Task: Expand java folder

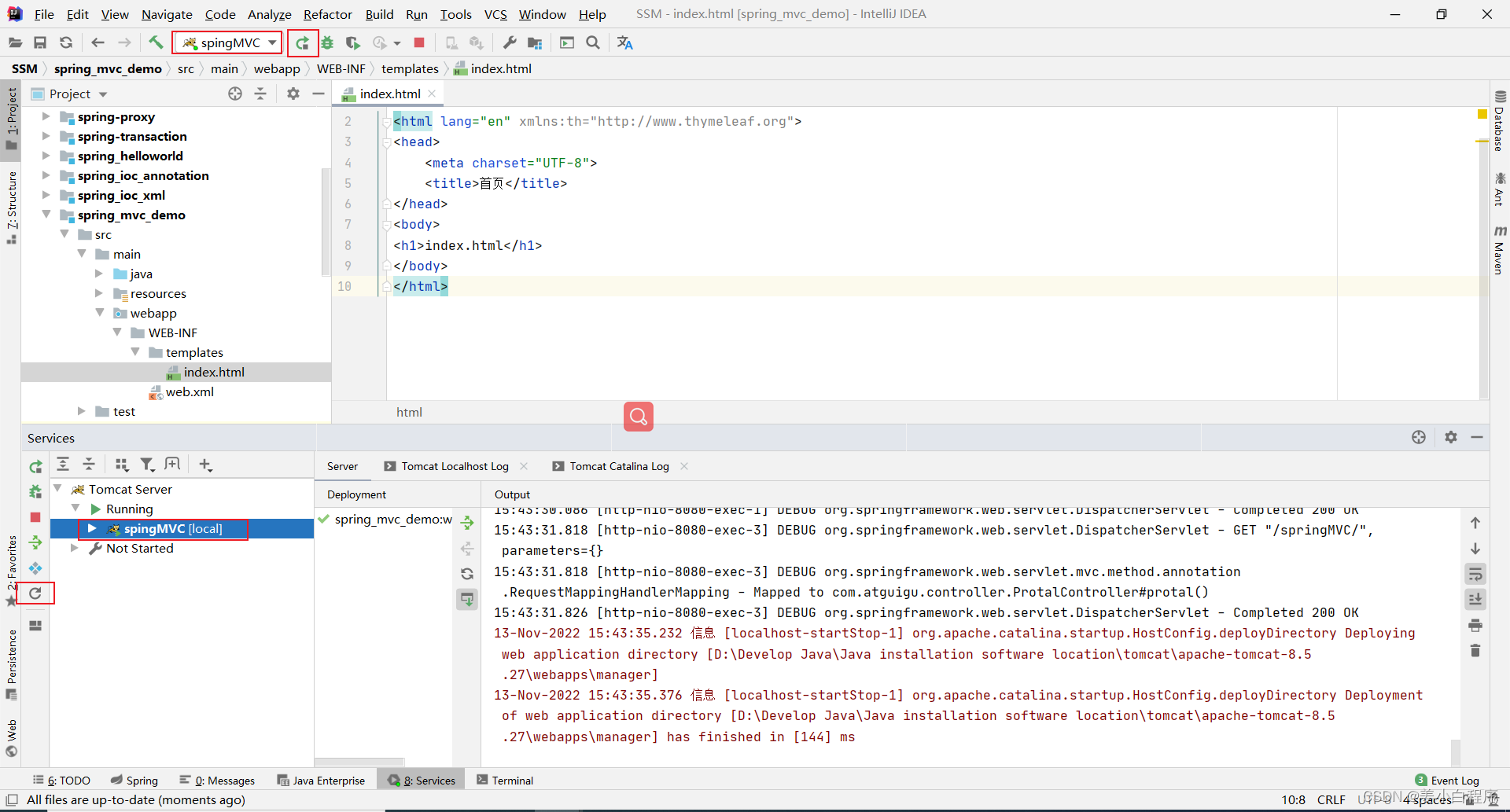Action: pyautogui.click(x=99, y=274)
